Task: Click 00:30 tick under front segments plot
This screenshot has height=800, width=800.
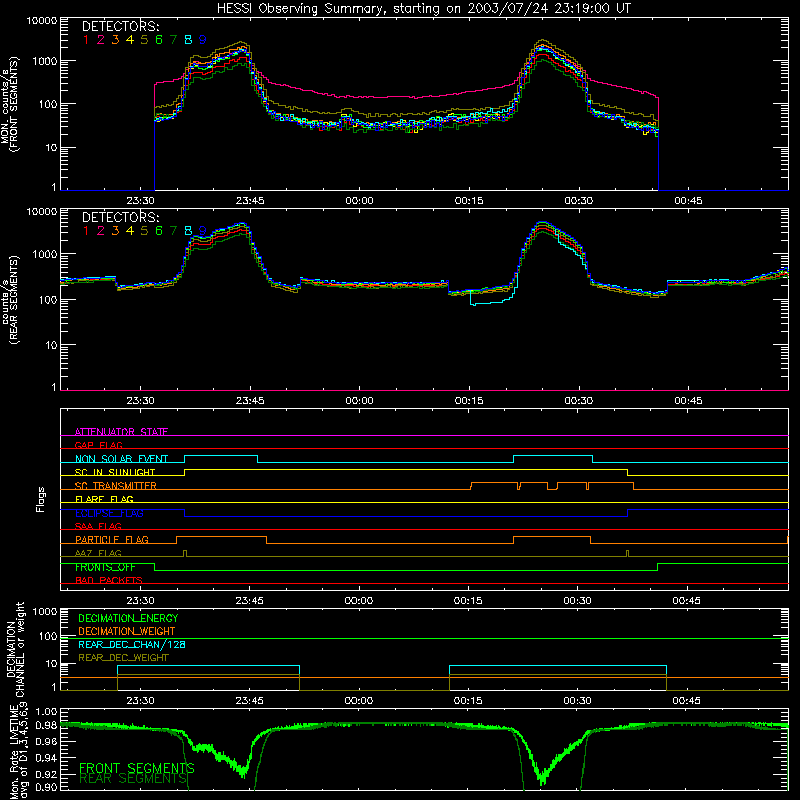Action: [x=579, y=201]
